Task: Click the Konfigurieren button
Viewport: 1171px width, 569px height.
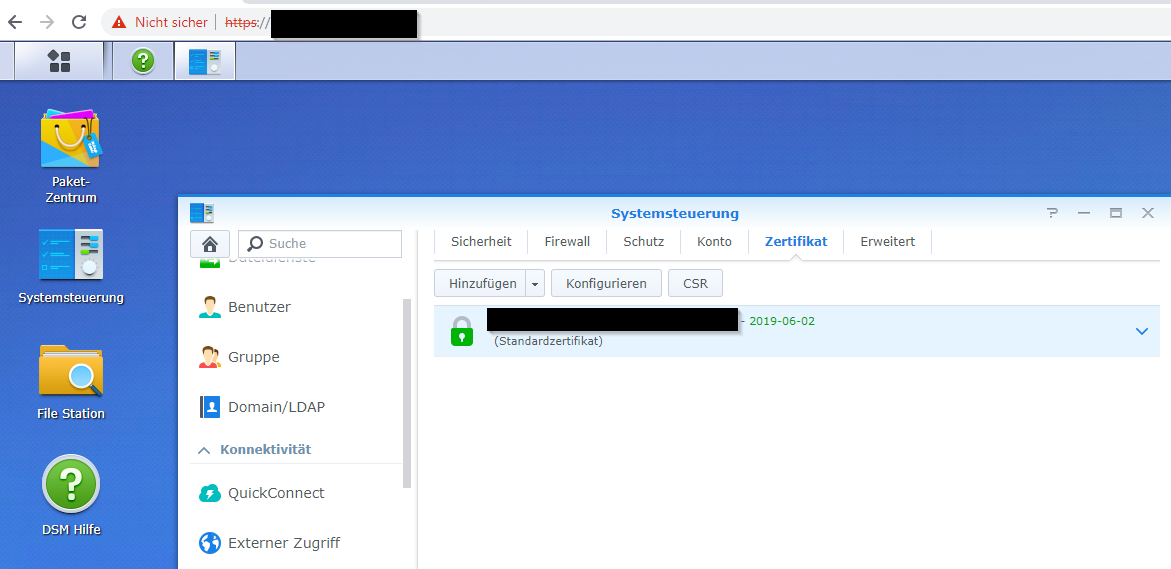Action: [x=606, y=284]
